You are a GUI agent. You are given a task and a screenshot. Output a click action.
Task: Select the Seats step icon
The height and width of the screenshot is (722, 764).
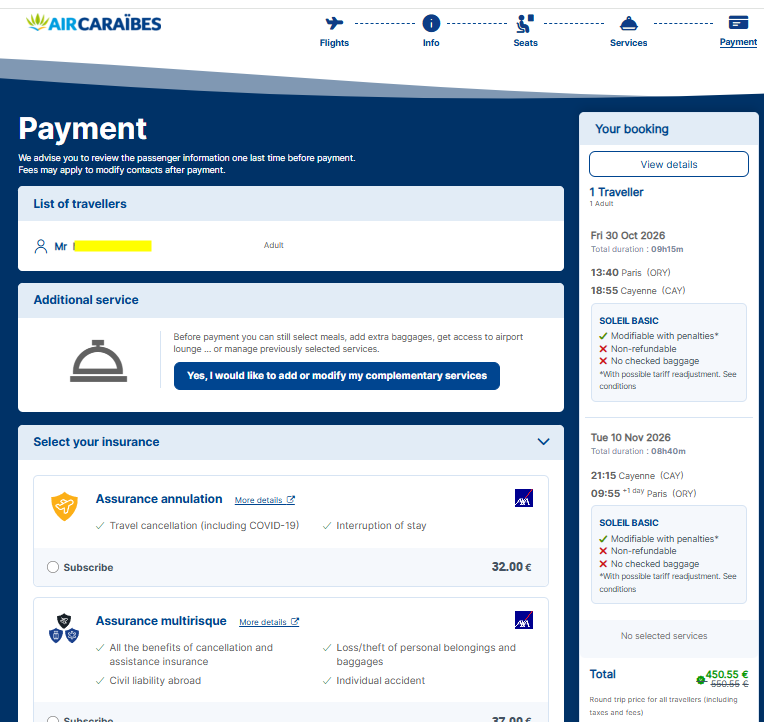click(525, 23)
